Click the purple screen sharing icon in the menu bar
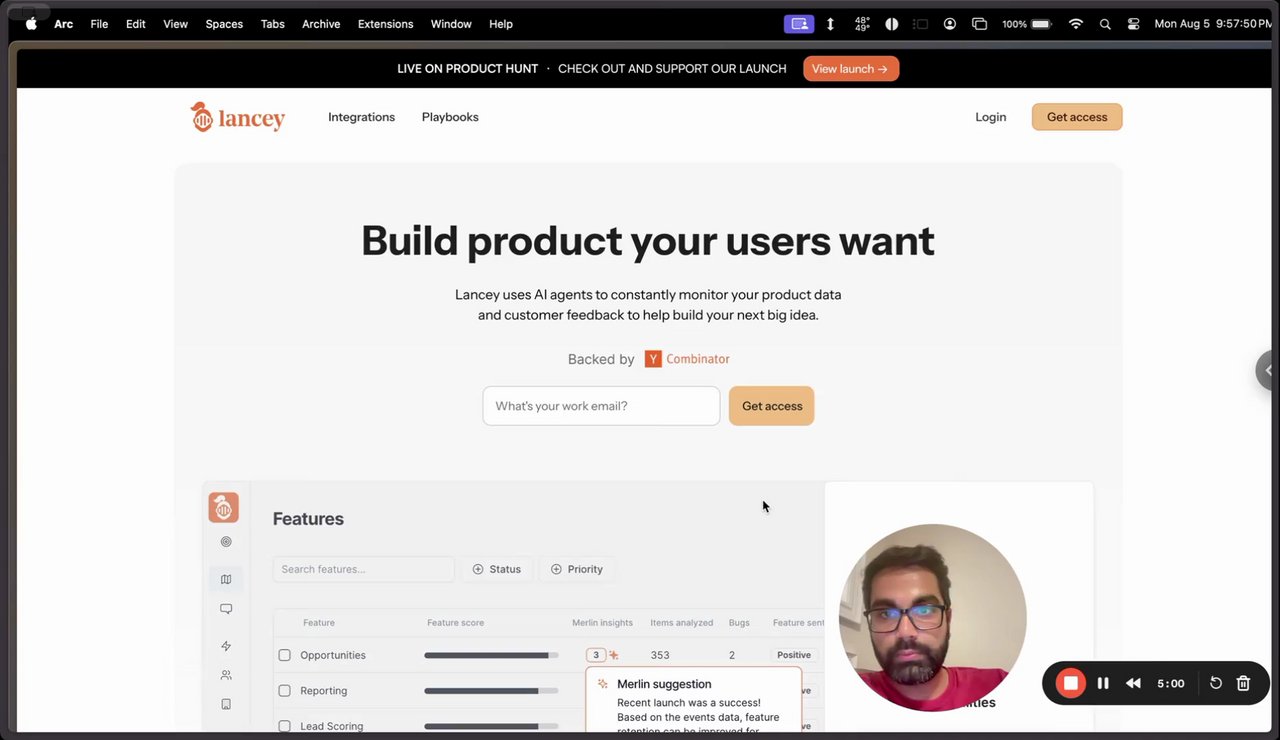 point(799,24)
